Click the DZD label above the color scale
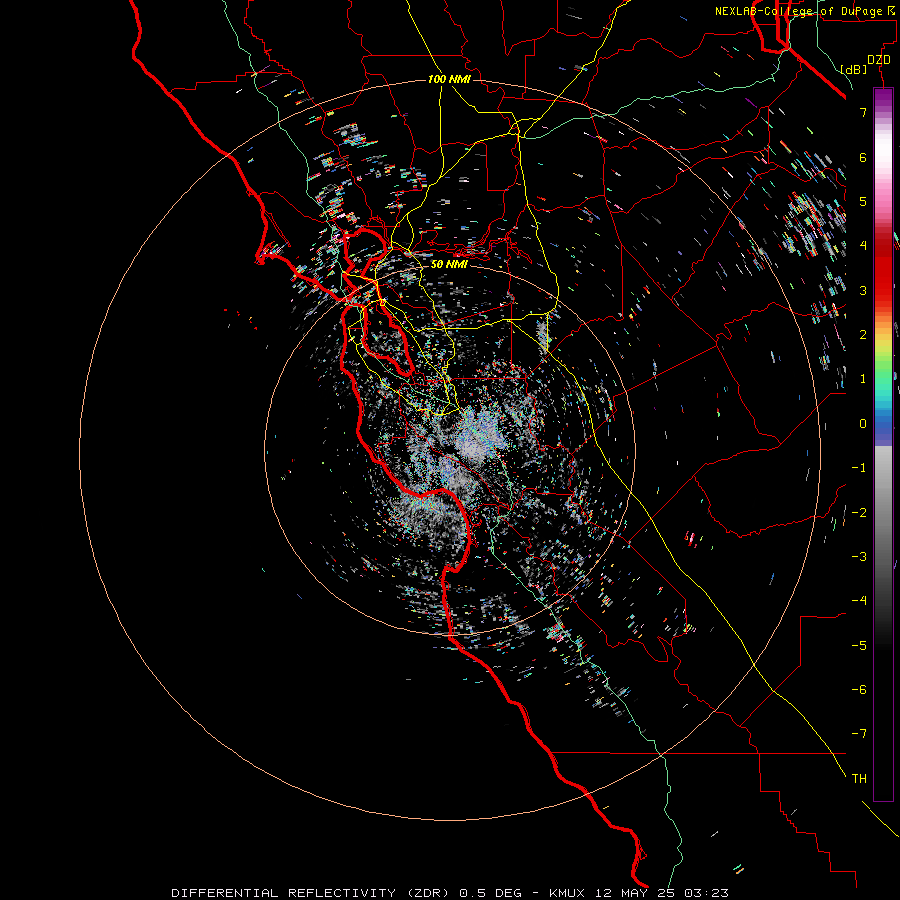900x900 pixels. 879,60
